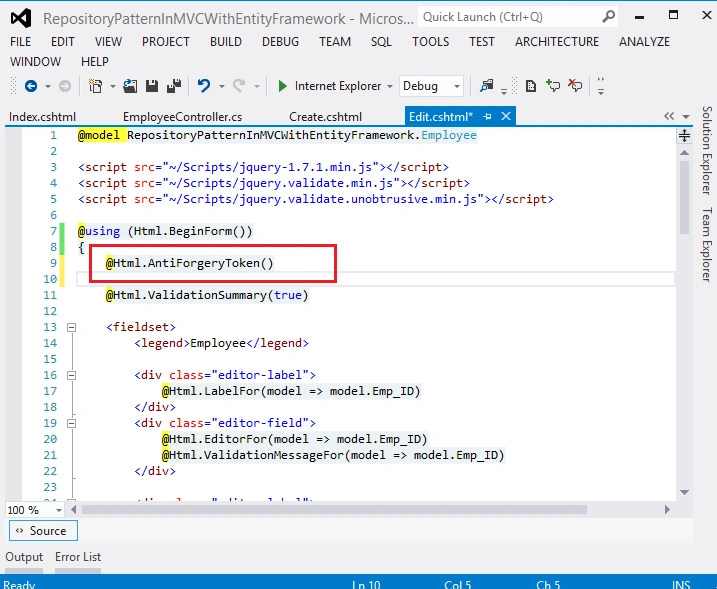Pin the Edit.cshtml tab
Image resolution: width=717 pixels, height=589 pixels.
(x=487, y=117)
